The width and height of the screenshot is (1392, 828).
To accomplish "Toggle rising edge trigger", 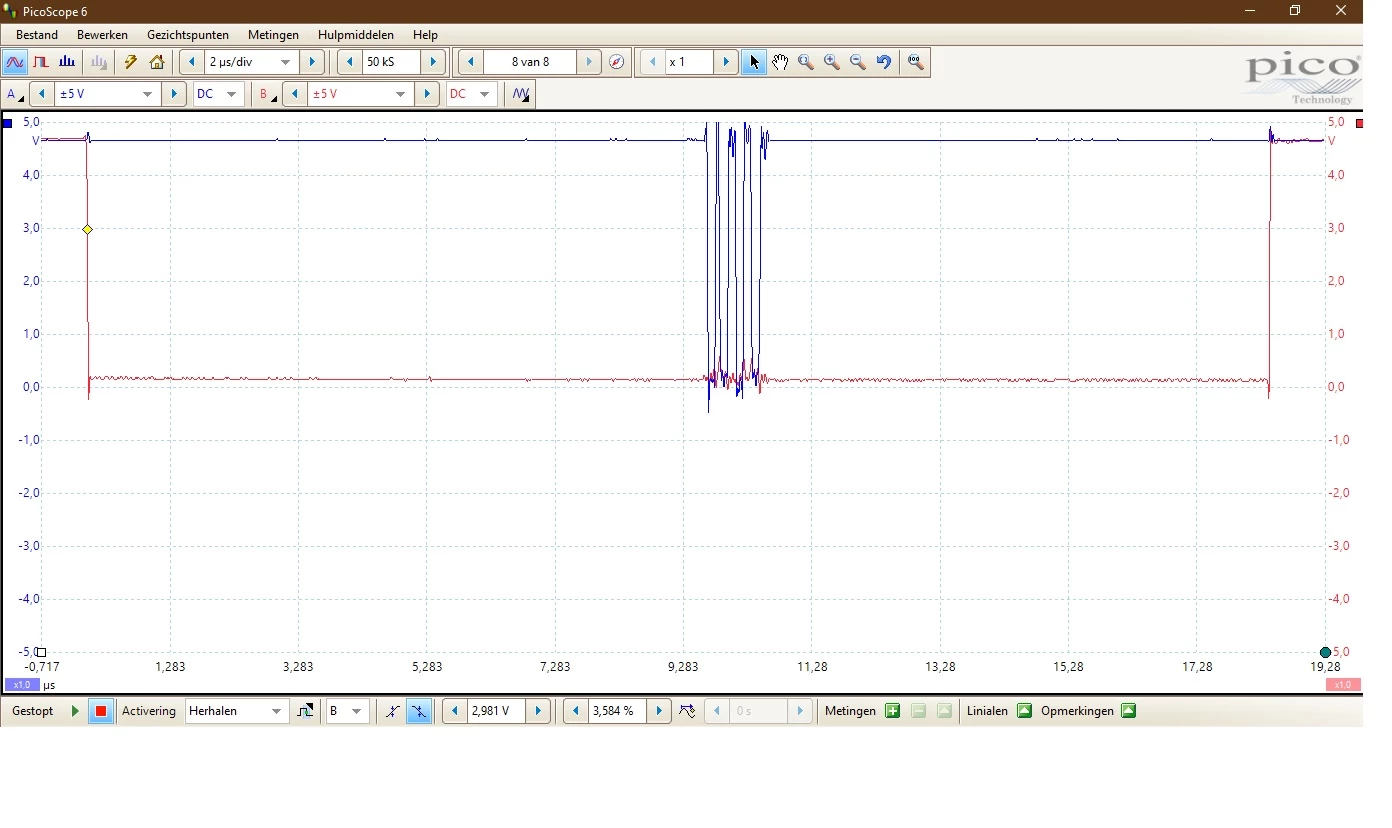I will click(392, 711).
